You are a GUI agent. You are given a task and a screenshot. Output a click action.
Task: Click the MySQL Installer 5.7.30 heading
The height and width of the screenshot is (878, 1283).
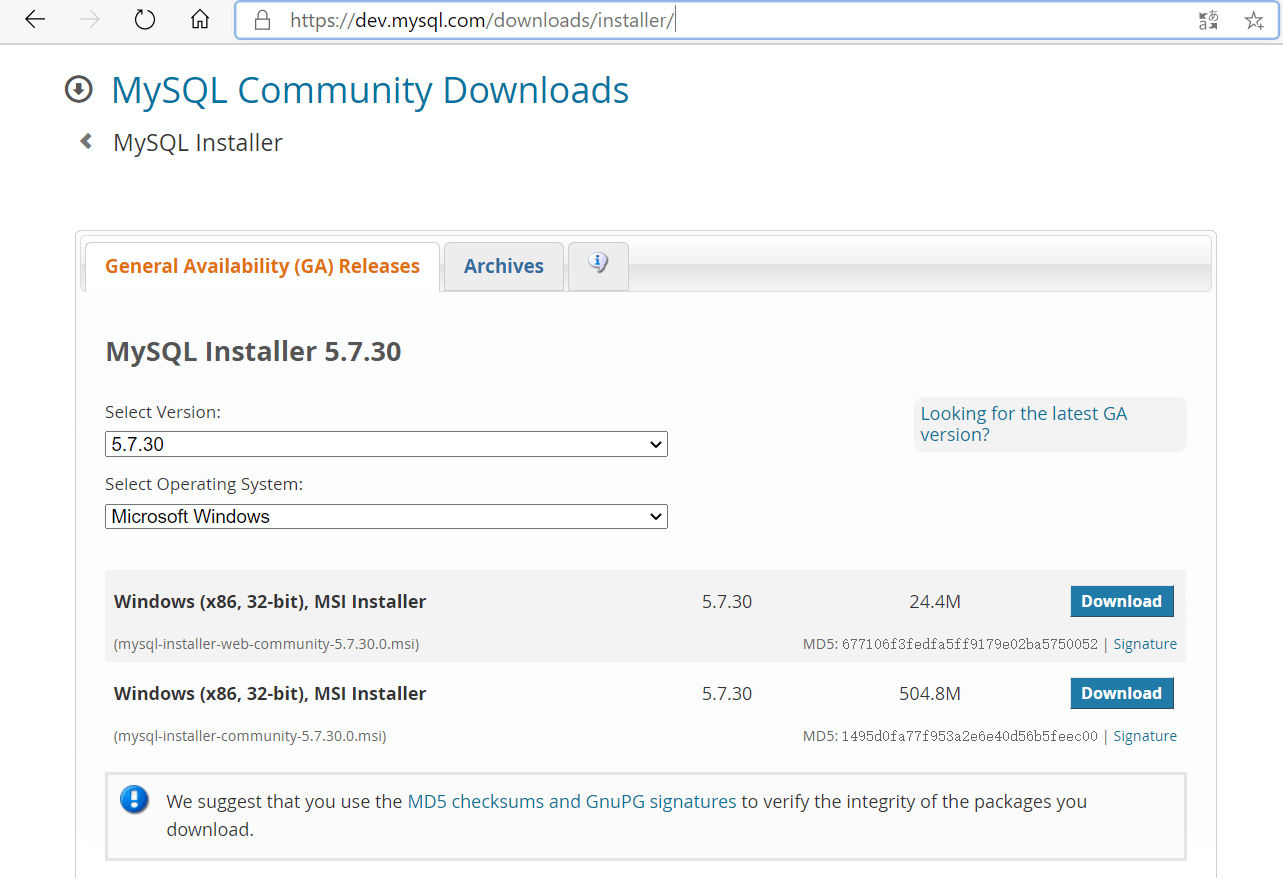coord(253,352)
